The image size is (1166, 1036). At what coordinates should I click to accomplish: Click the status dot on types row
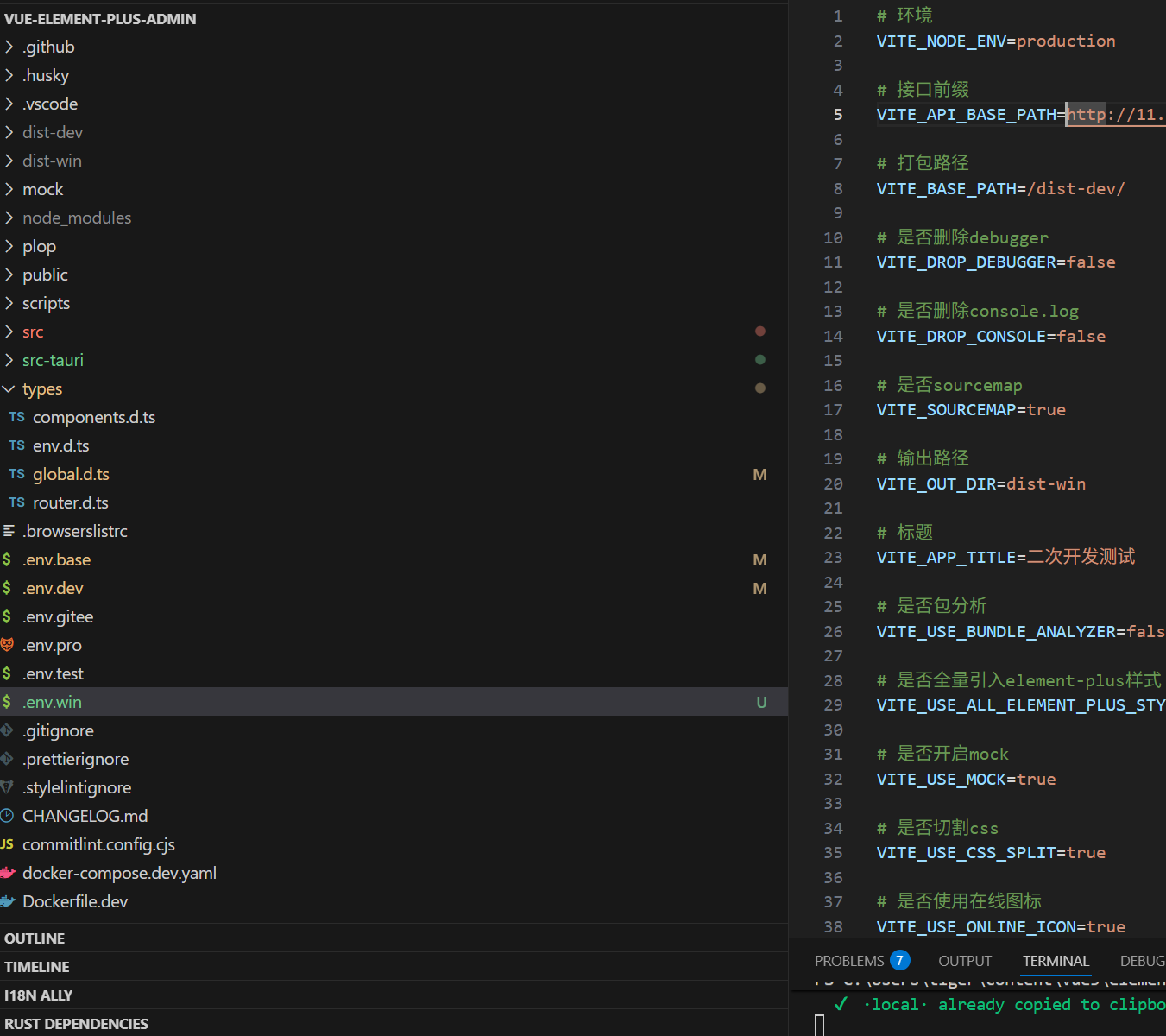[x=760, y=388]
